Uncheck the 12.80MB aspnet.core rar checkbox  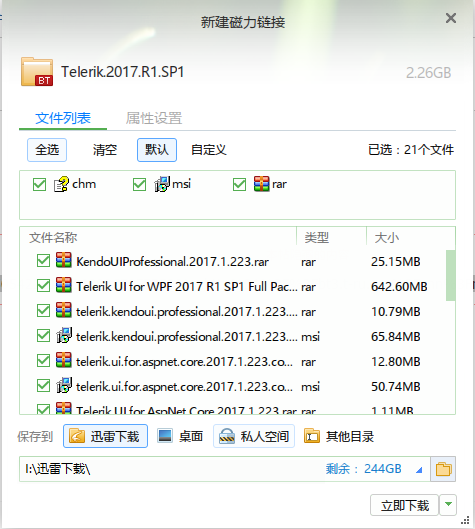coord(44,361)
